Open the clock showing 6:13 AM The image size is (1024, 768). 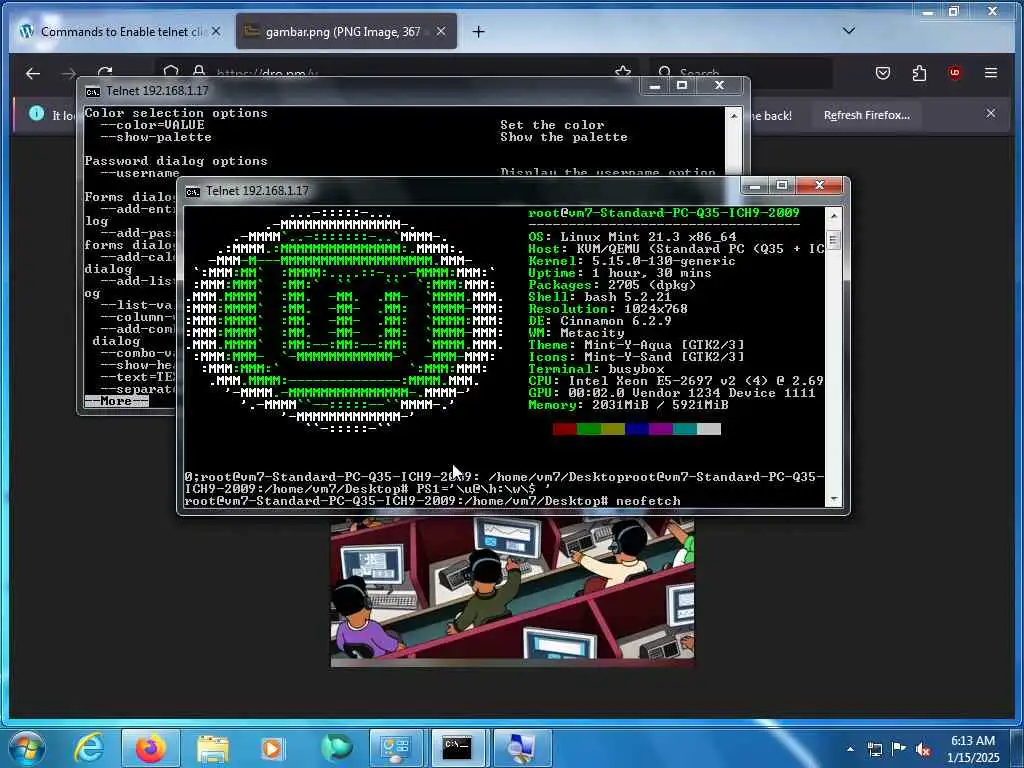click(973, 749)
